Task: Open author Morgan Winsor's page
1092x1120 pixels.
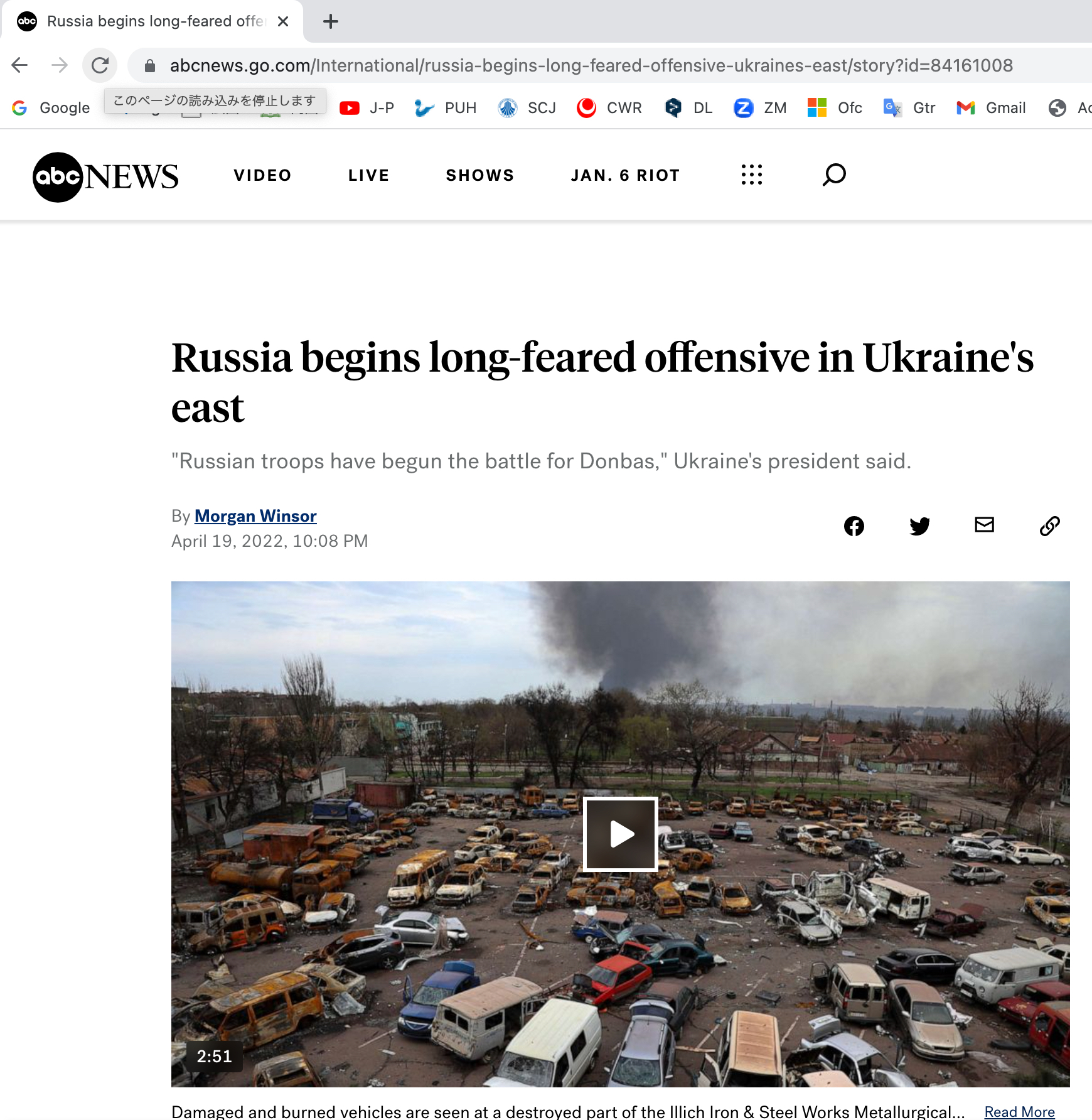Action: (x=255, y=516)
